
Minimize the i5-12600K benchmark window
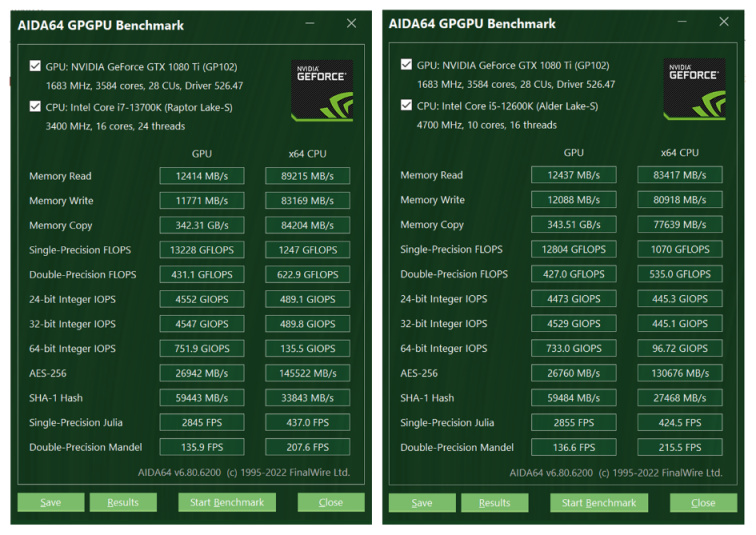(682, 21)
